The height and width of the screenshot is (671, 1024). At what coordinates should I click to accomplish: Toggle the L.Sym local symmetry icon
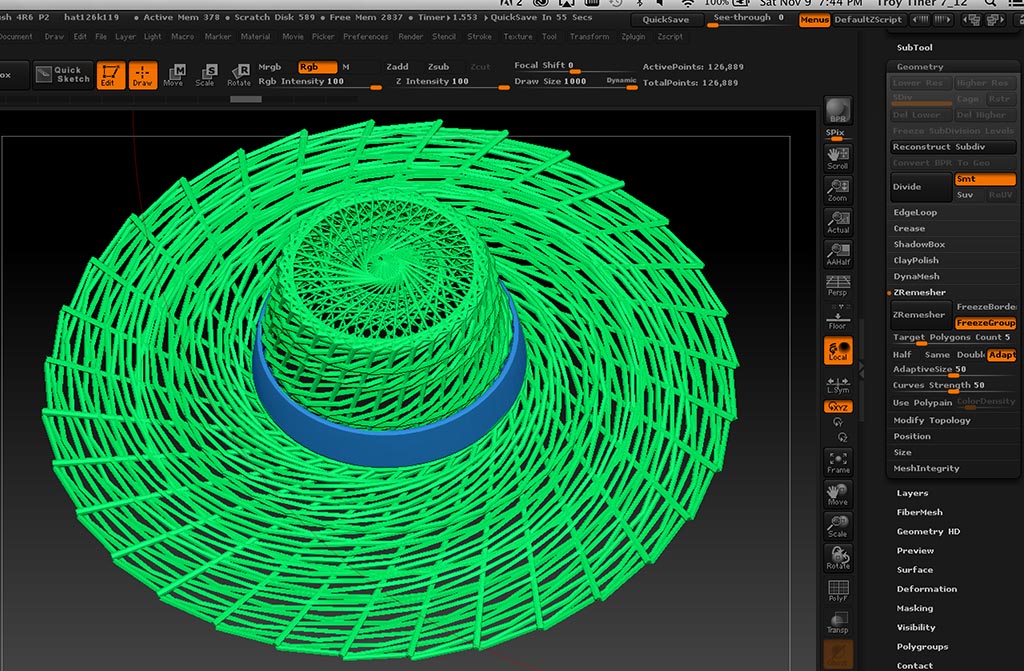point(838,385)
